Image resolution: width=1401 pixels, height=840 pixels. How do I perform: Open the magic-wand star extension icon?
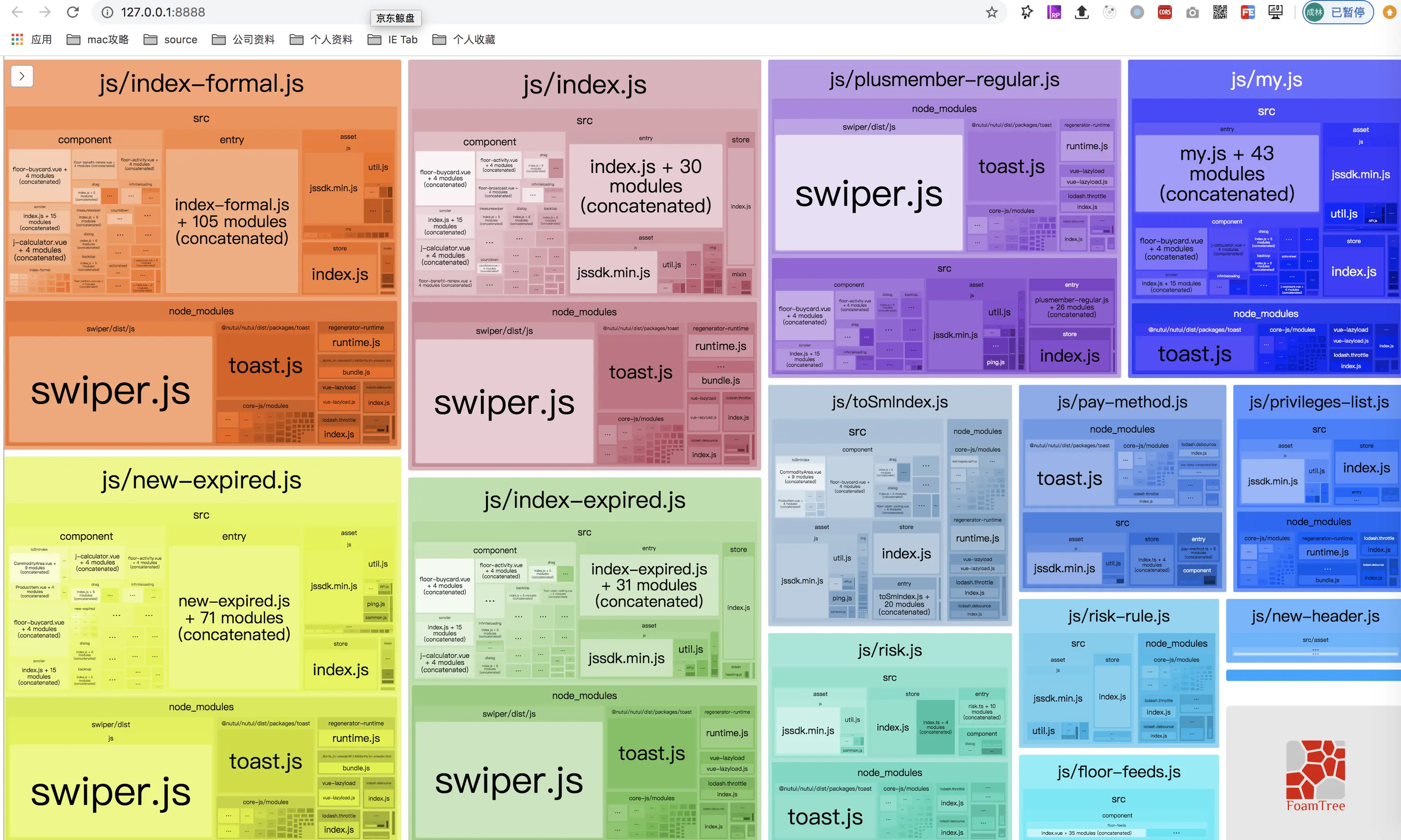(1027, 12)
